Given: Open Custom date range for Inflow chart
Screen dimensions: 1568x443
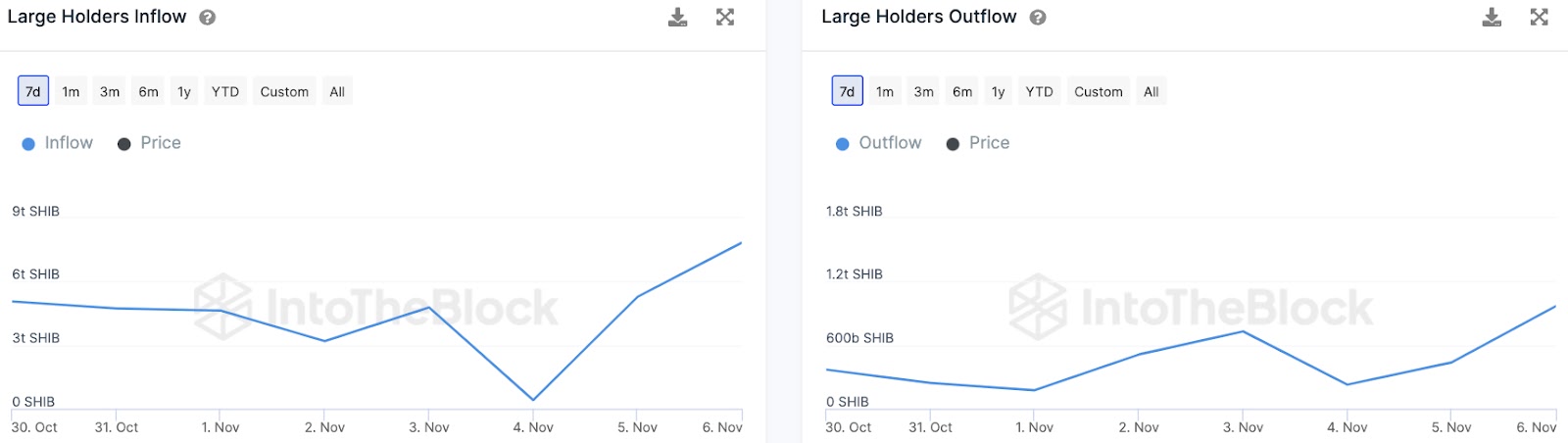Looking at the screenshot, I should click(284, 91).
